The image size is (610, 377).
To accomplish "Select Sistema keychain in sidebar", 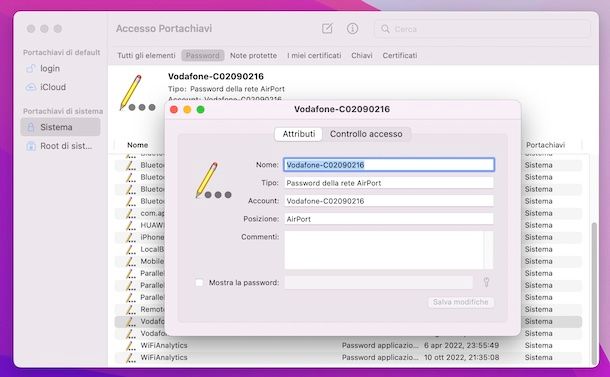I will point(60,127).
